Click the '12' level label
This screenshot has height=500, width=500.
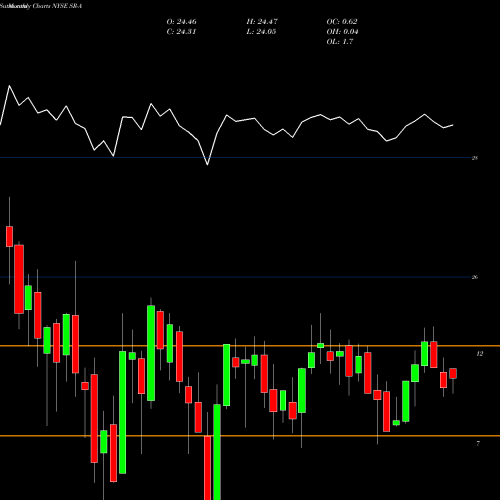coord(480,354)
